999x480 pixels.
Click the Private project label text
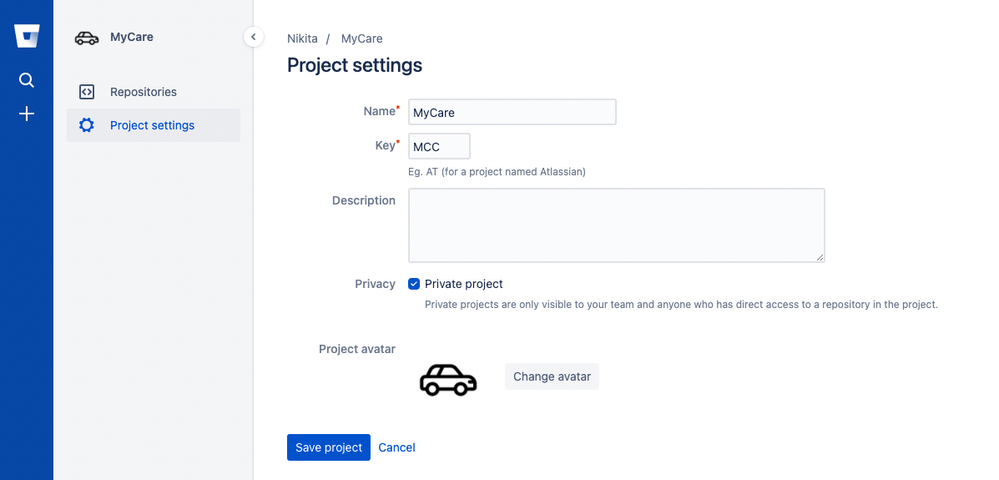pyautogui.click(x=464, y=284)
